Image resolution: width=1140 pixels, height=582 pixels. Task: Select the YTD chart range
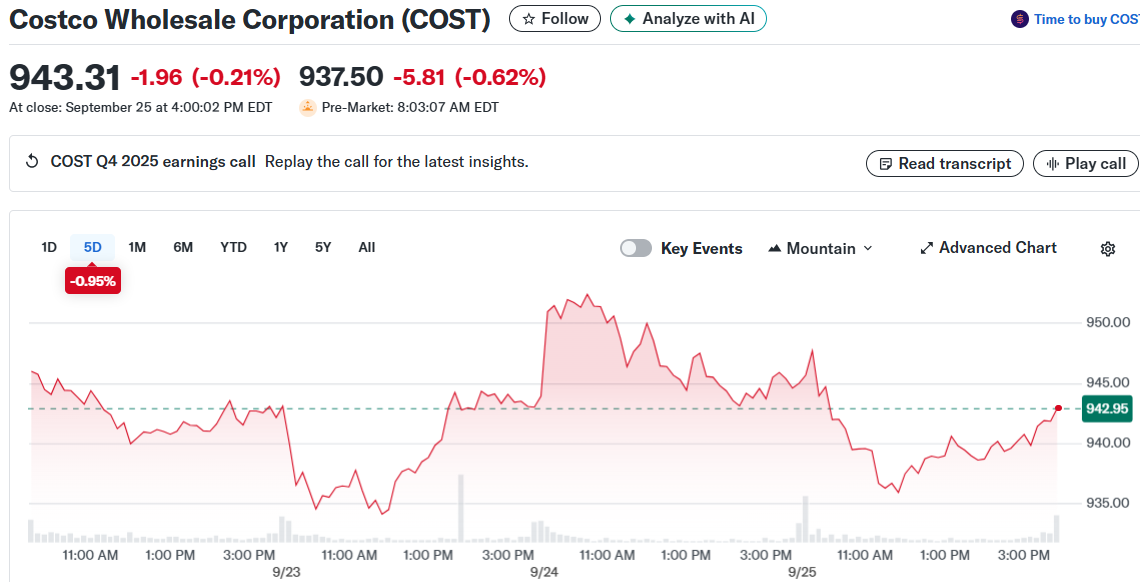[233, 247]
